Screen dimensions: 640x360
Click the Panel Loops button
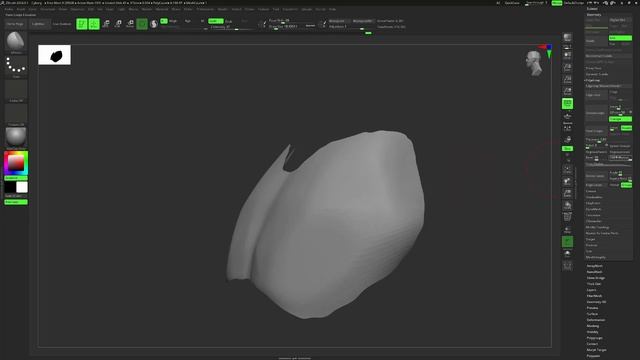[x=596, y=131]
